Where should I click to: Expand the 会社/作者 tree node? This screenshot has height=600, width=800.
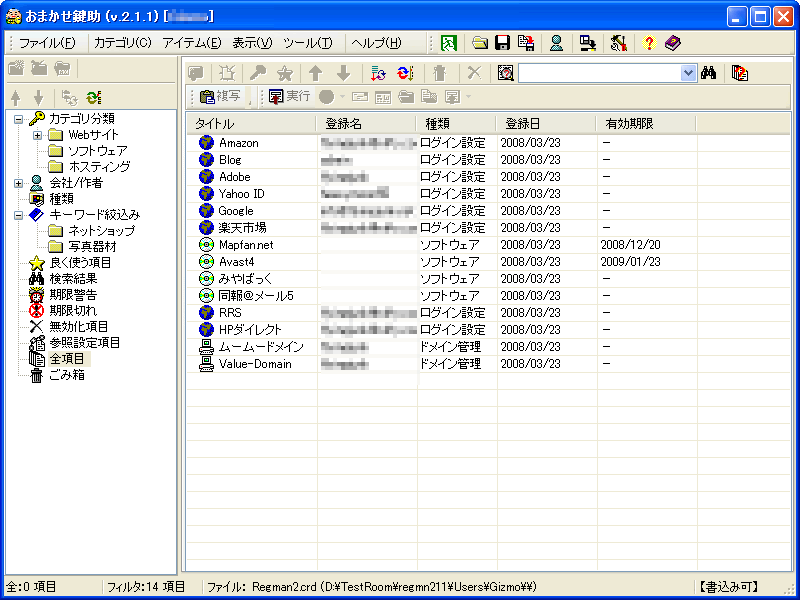click(x=19, y=183)
